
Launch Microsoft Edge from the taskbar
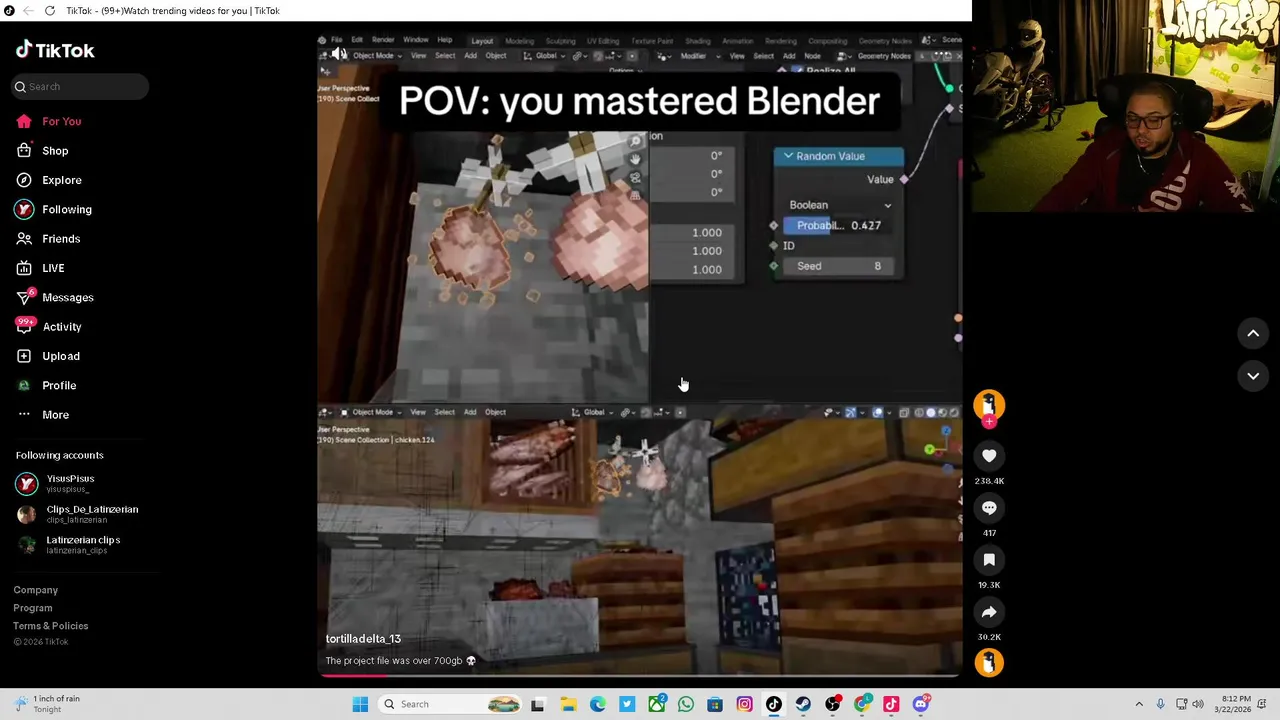tap(597, 704)
